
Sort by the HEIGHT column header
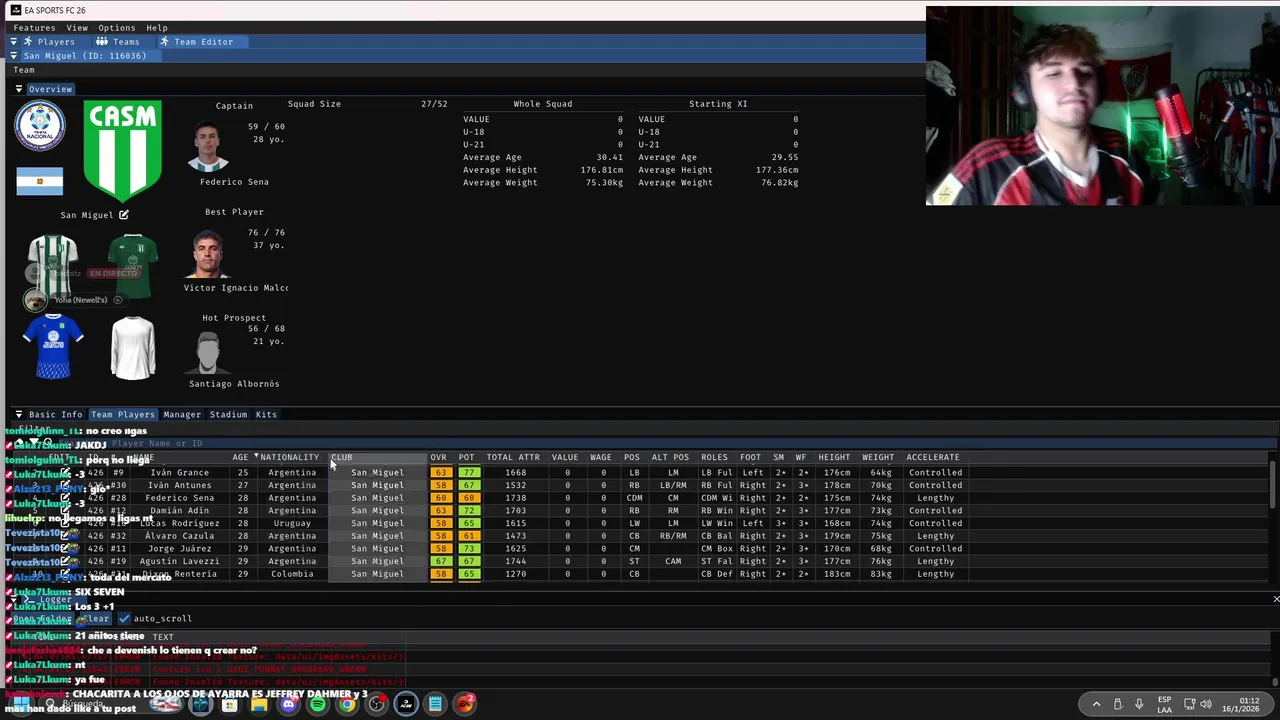pyautogui.click(x=834, y=457)
